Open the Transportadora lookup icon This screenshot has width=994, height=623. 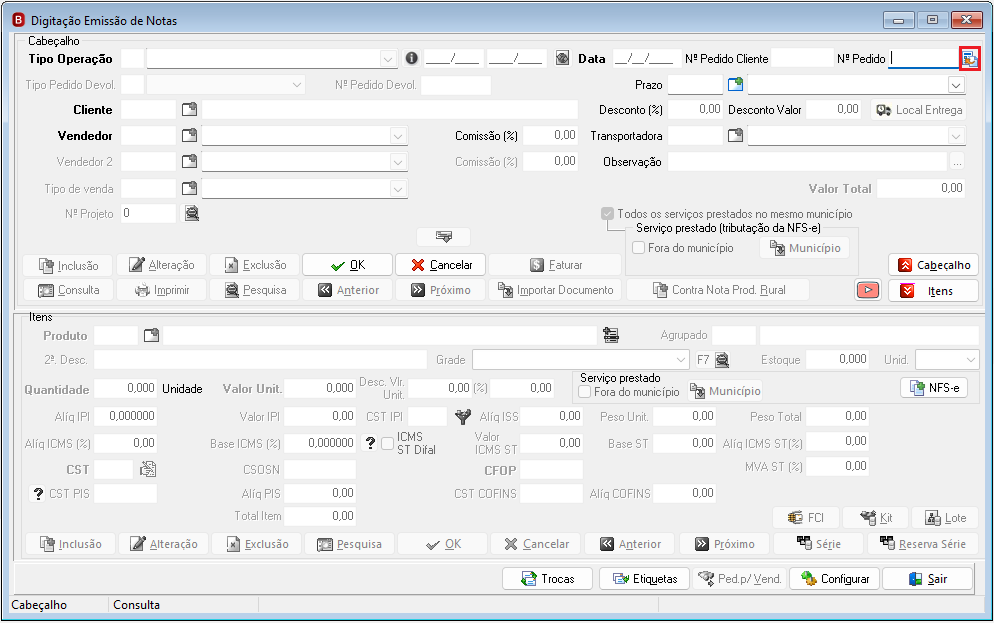pos(735,135)
